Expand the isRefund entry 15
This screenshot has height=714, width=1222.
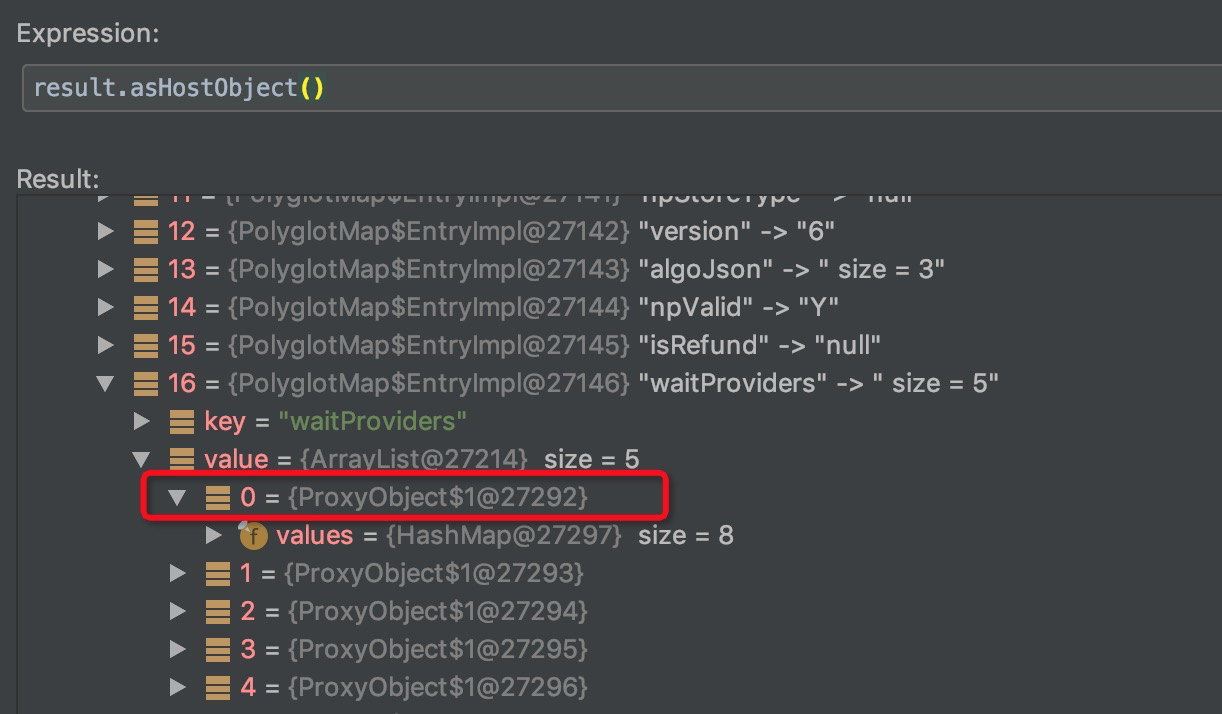(x=106, y=345)
